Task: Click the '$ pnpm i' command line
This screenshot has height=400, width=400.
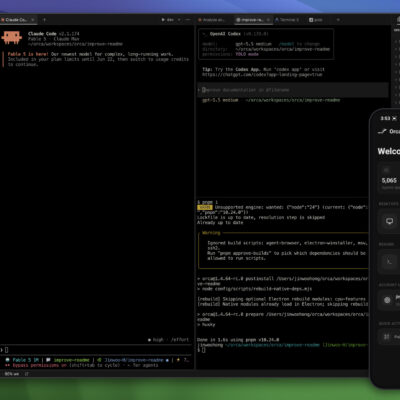Action: click(x=207, y=202)
